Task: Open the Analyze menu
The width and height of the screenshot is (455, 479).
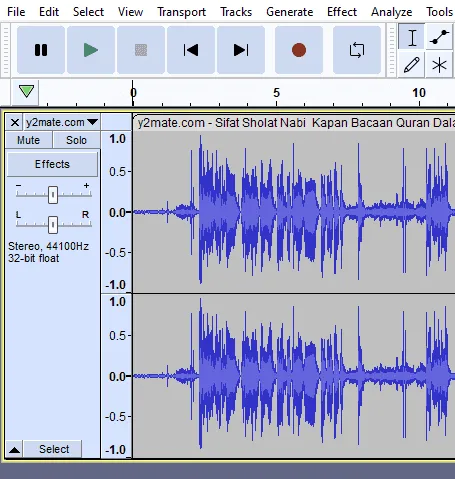Action: click(392, 12)
